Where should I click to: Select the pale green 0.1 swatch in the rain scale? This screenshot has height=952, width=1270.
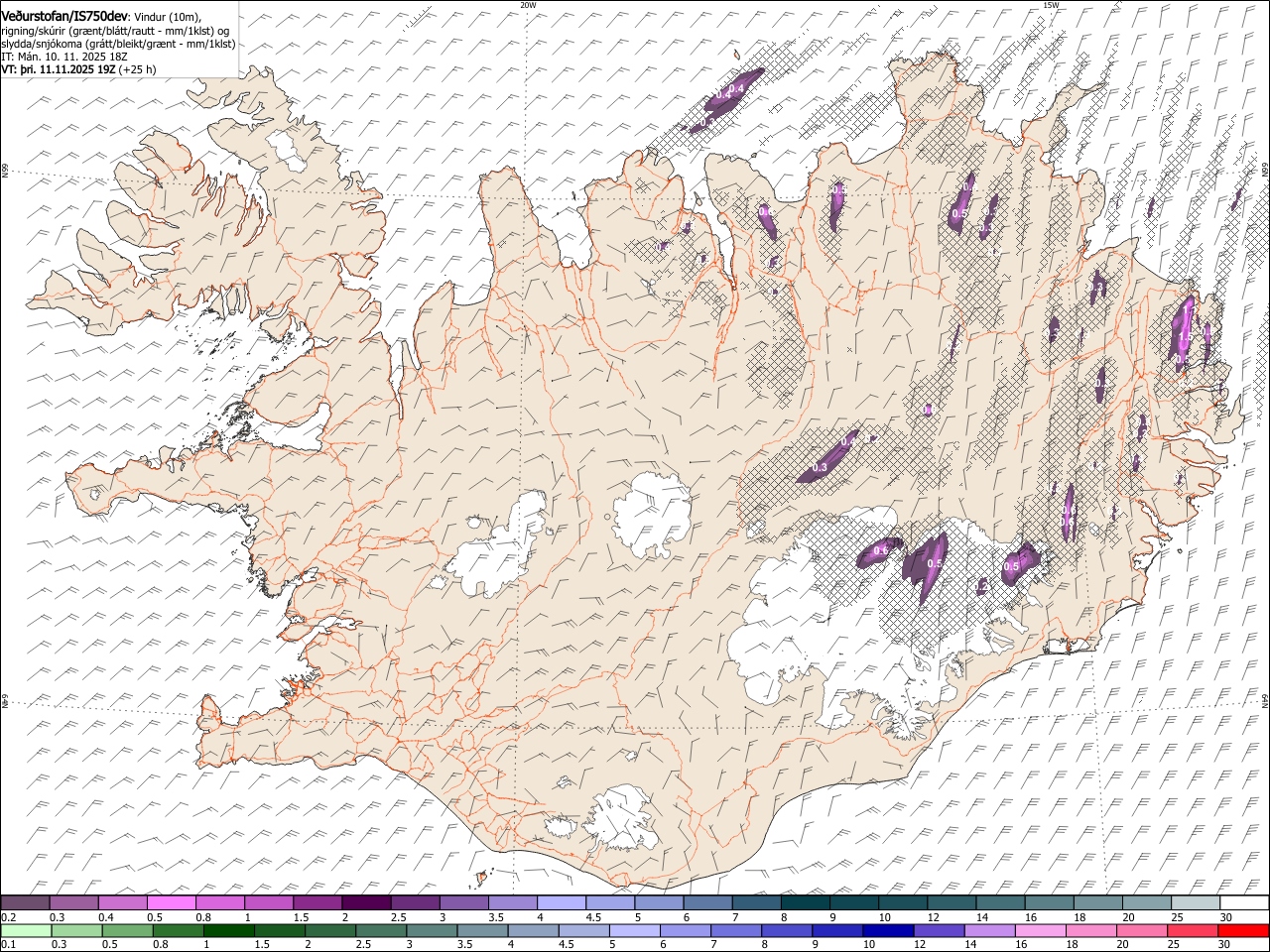tap(26, 930)
